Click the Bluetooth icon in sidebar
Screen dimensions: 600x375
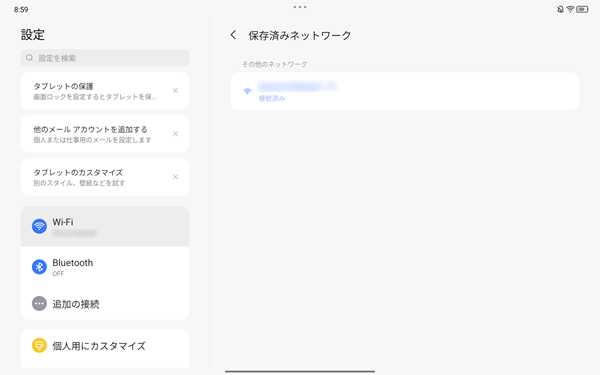click(x=39, y=267)
